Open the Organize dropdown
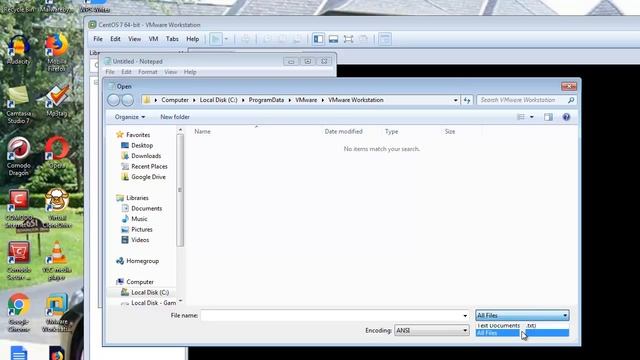This screenshot has width=640, height=360. pyautogui.click(x=130, y=117)
